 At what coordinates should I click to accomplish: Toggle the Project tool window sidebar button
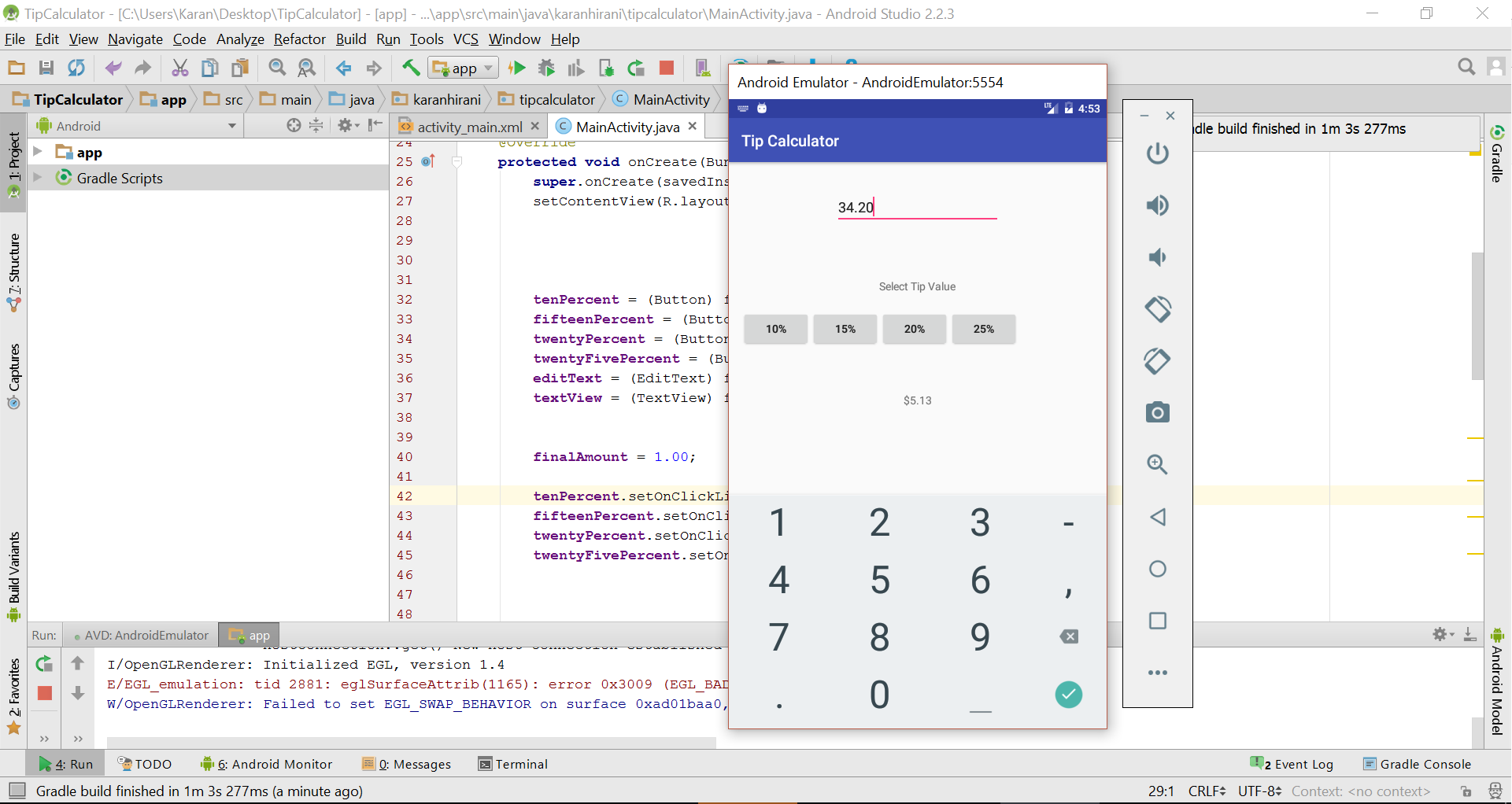pyautogui.click(x=13, y=163)
